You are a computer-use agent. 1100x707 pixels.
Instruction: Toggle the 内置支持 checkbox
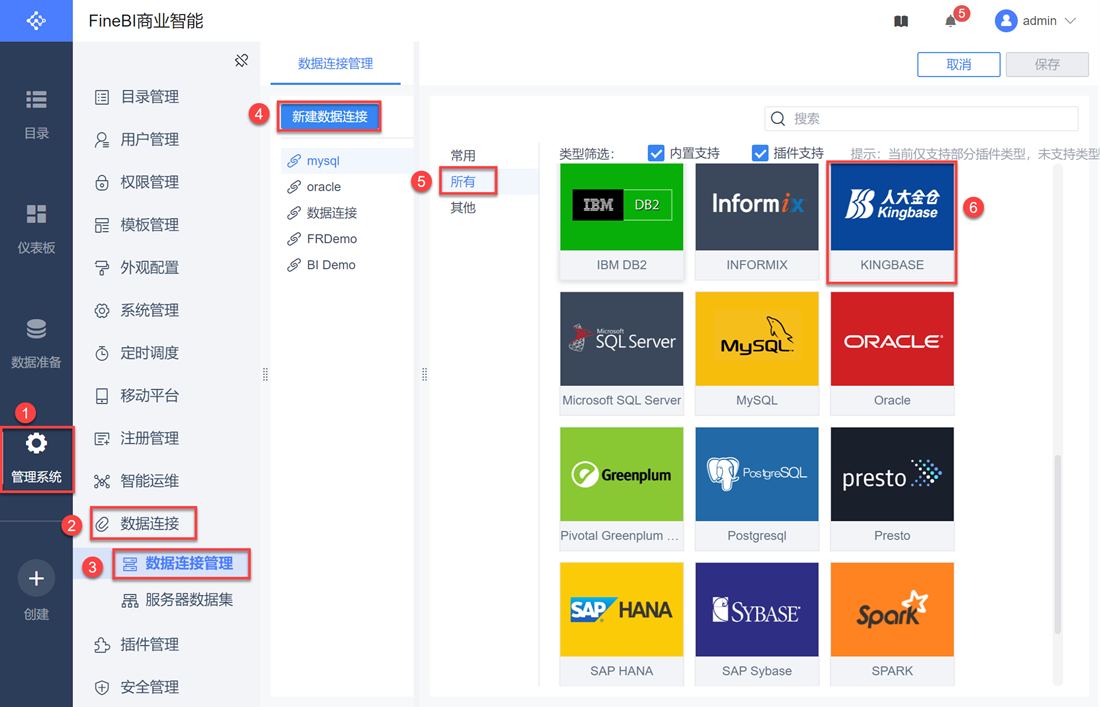(x=656, y=153)
